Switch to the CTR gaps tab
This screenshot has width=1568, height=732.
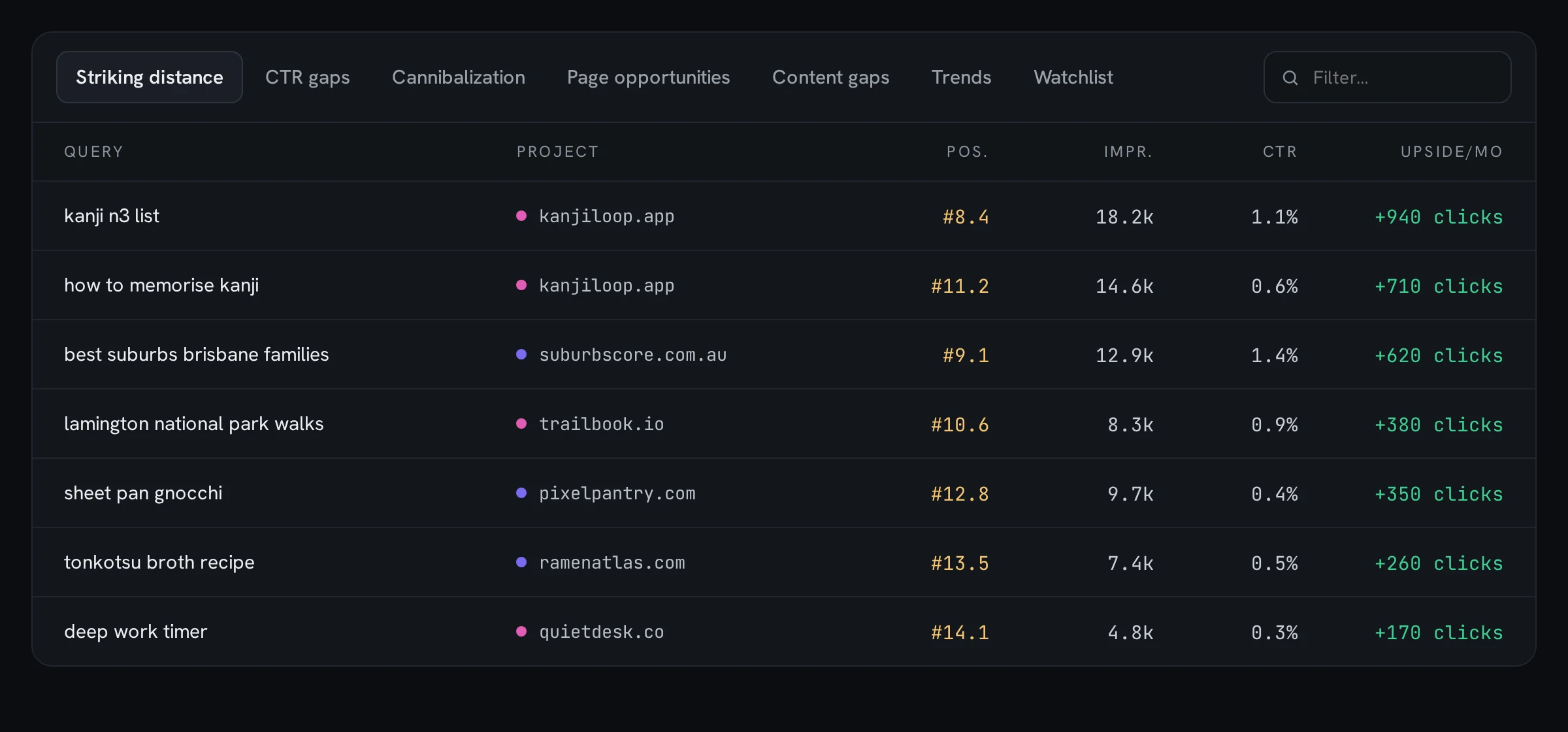pos(308,77)
